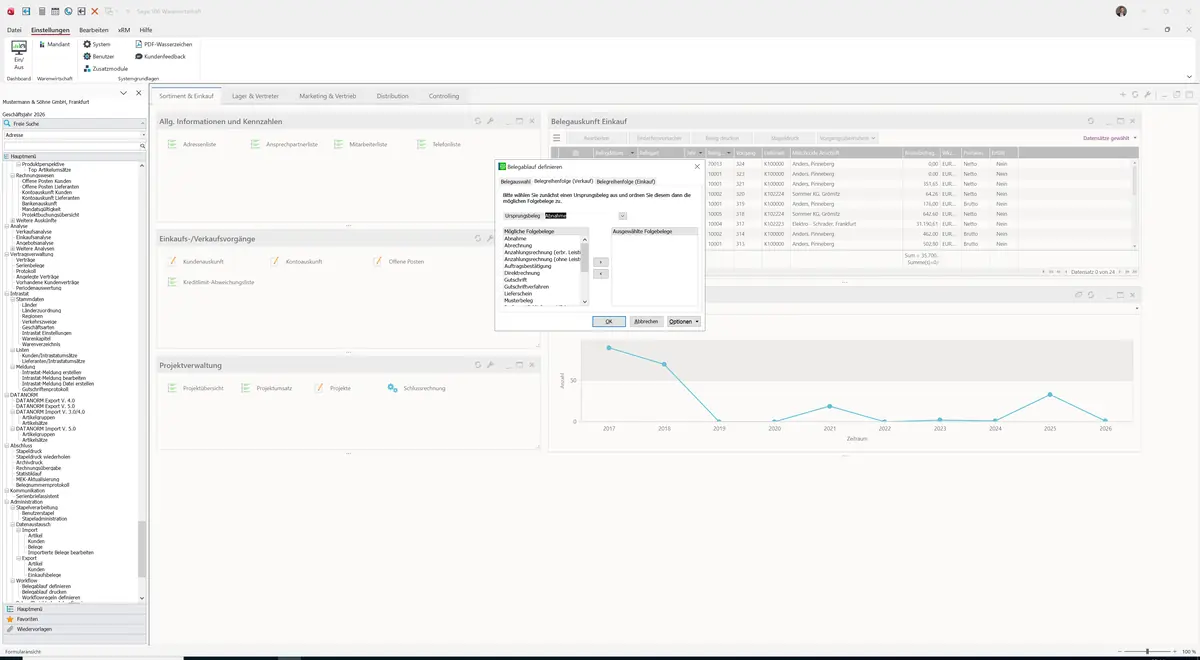The height and width of the screenshot is (660, 1200).
Task: Click Abbrechen in the dialog
Action: point(646,322)
